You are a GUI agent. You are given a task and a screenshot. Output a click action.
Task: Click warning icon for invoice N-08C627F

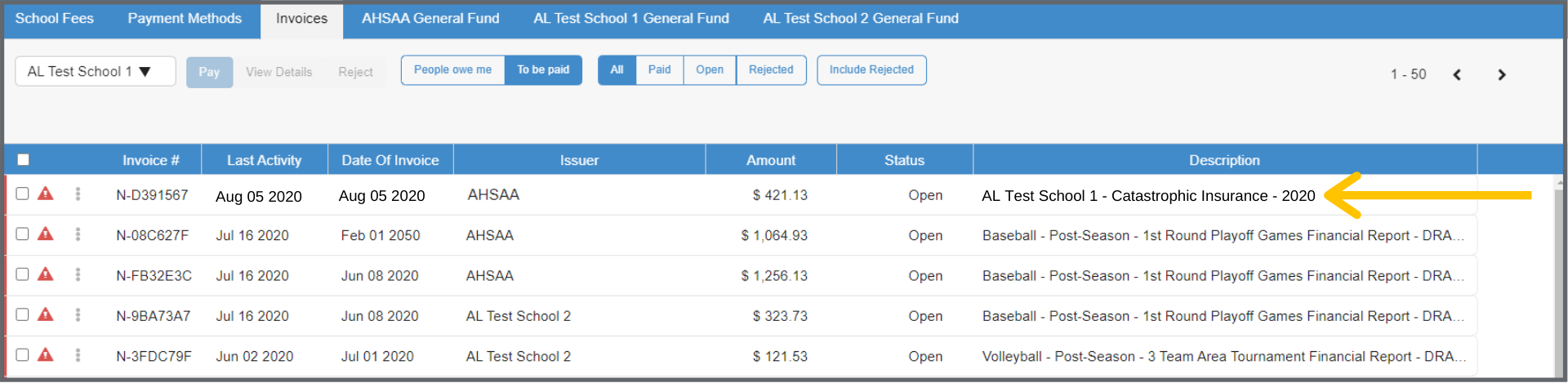(46, 234)
